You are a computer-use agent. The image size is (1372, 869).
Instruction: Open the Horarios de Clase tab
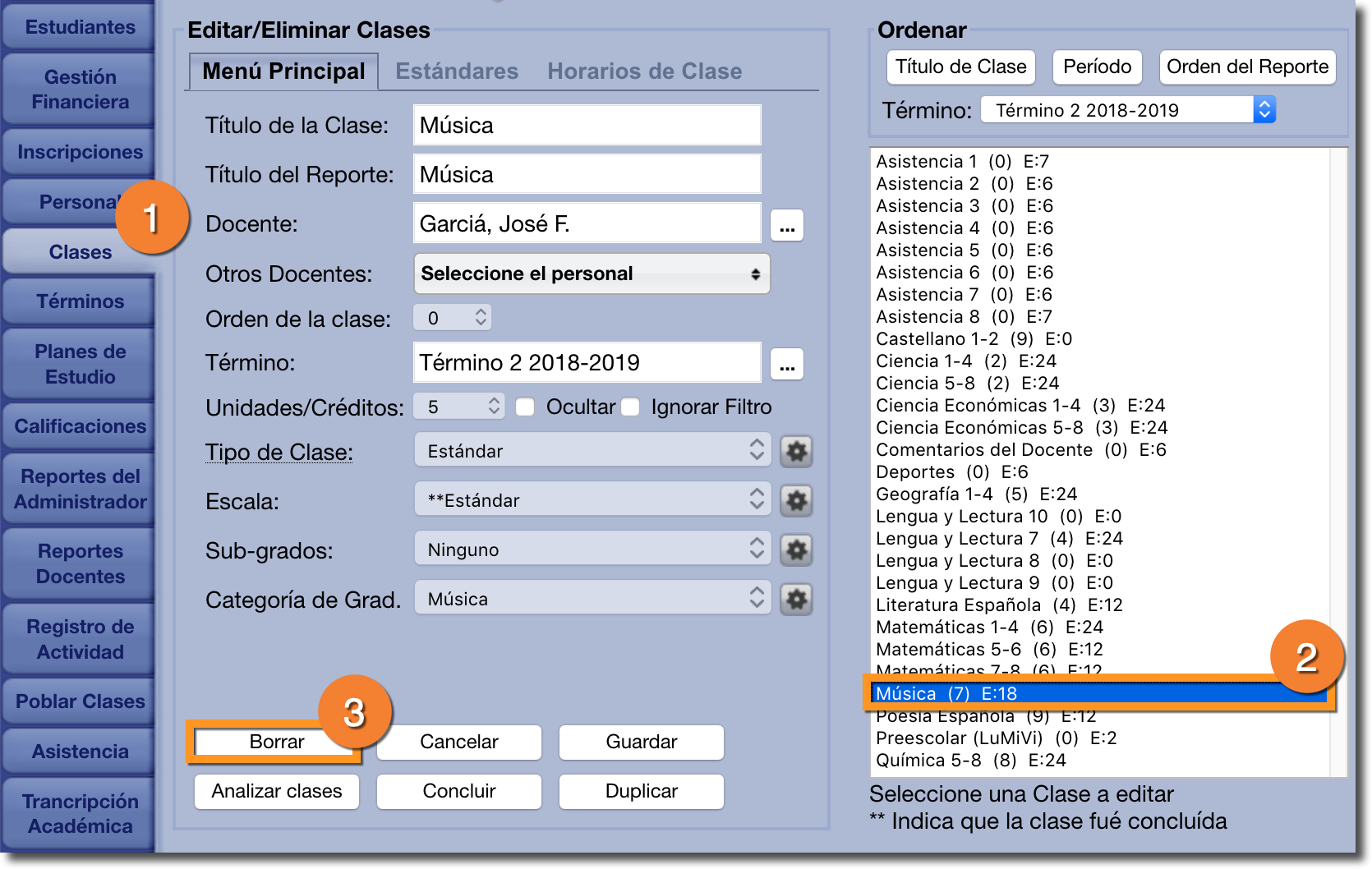(x=644, y=71)
